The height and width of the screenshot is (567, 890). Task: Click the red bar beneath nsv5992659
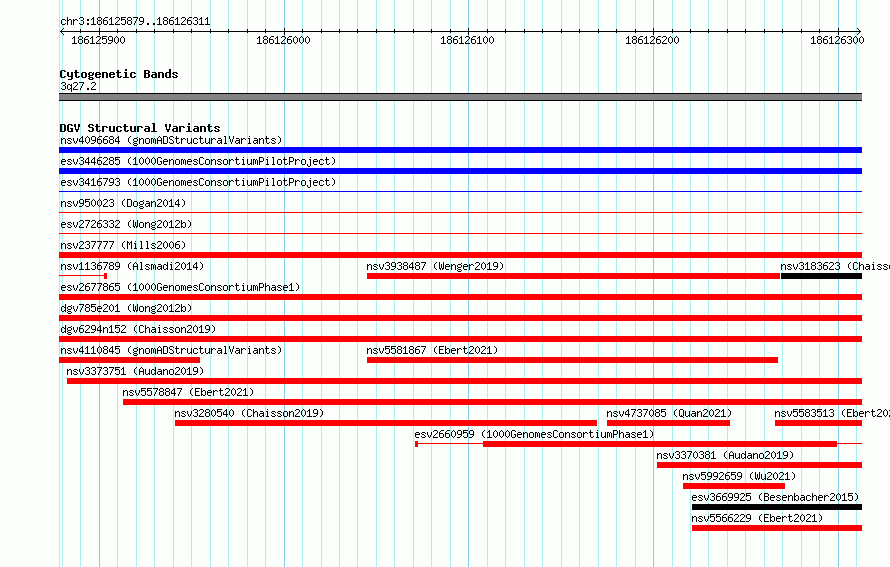tap(734, 486)
